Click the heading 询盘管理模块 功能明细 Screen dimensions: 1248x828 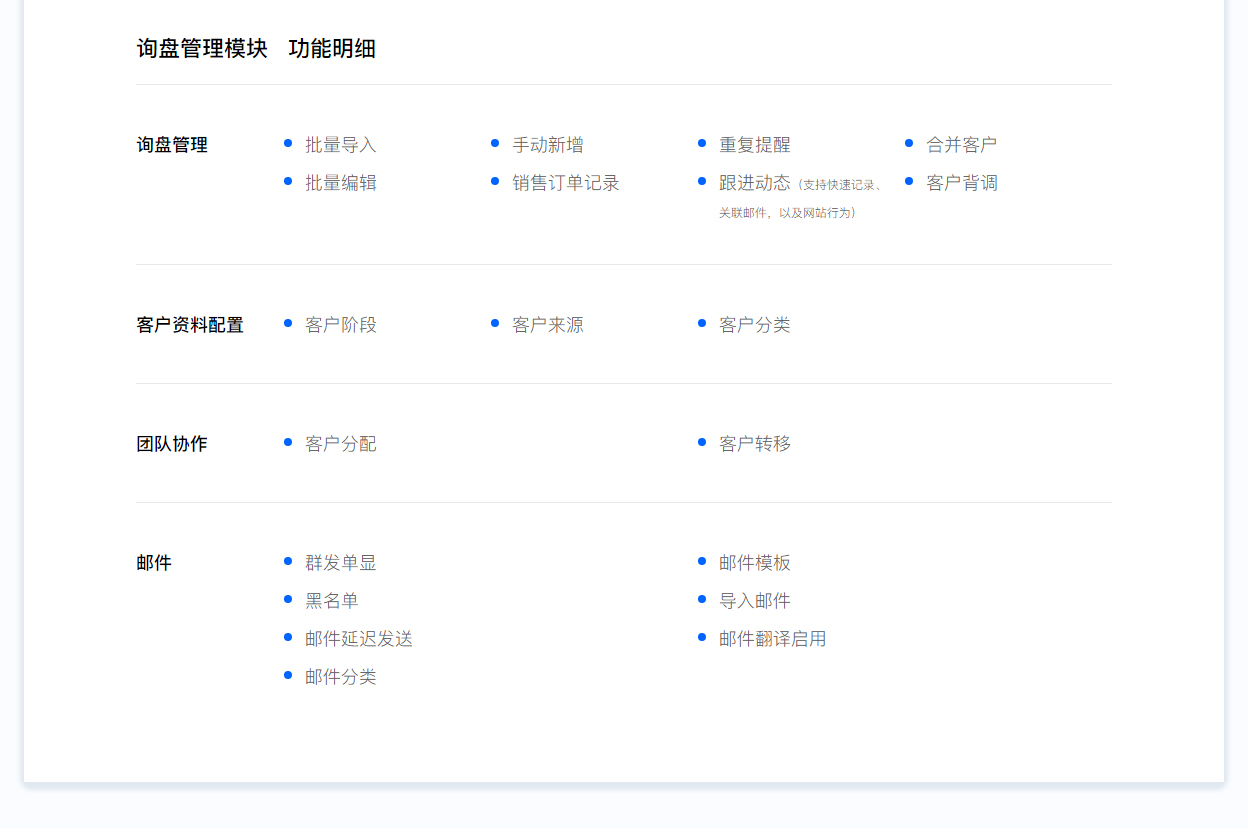point(256,48)
